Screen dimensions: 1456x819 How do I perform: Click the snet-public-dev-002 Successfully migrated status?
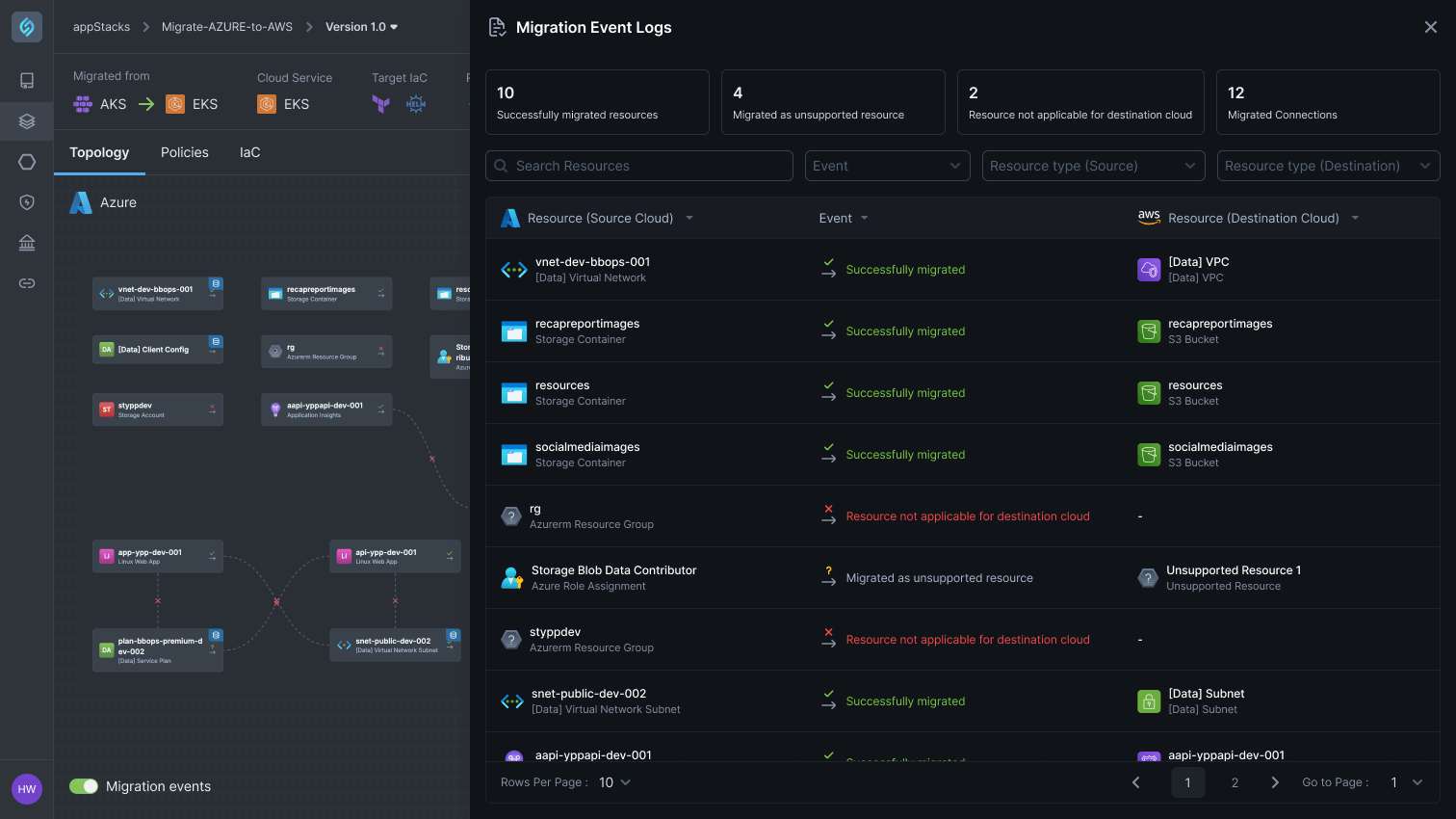tap(905, 701)
